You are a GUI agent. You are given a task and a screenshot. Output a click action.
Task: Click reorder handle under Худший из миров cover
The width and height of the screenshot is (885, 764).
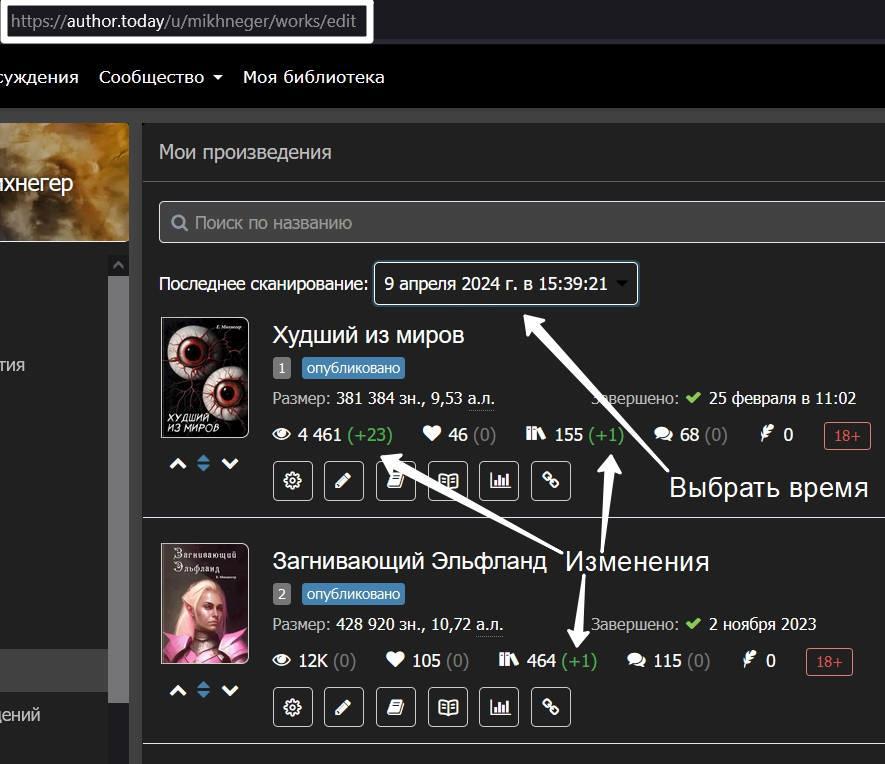(204, 464)
